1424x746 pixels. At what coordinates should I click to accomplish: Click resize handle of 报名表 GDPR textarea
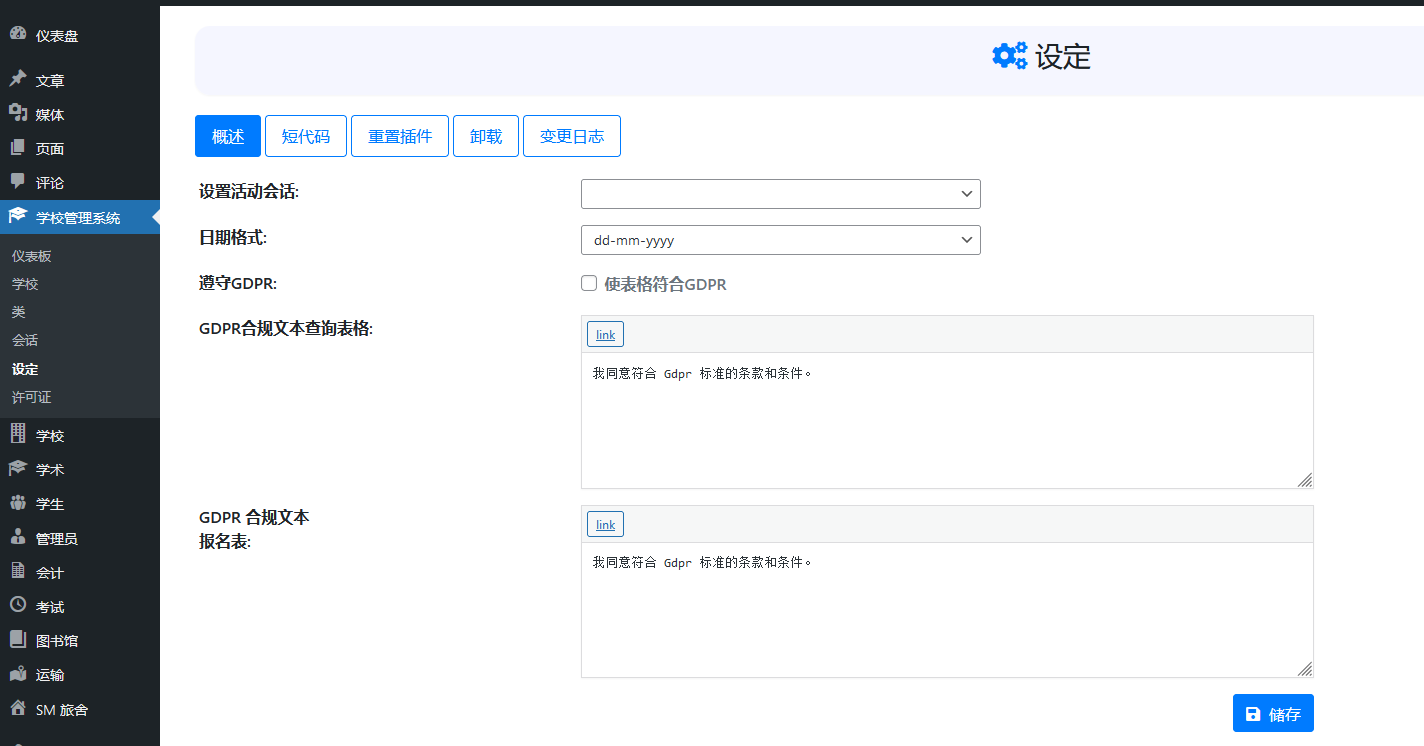(1305, 669)
